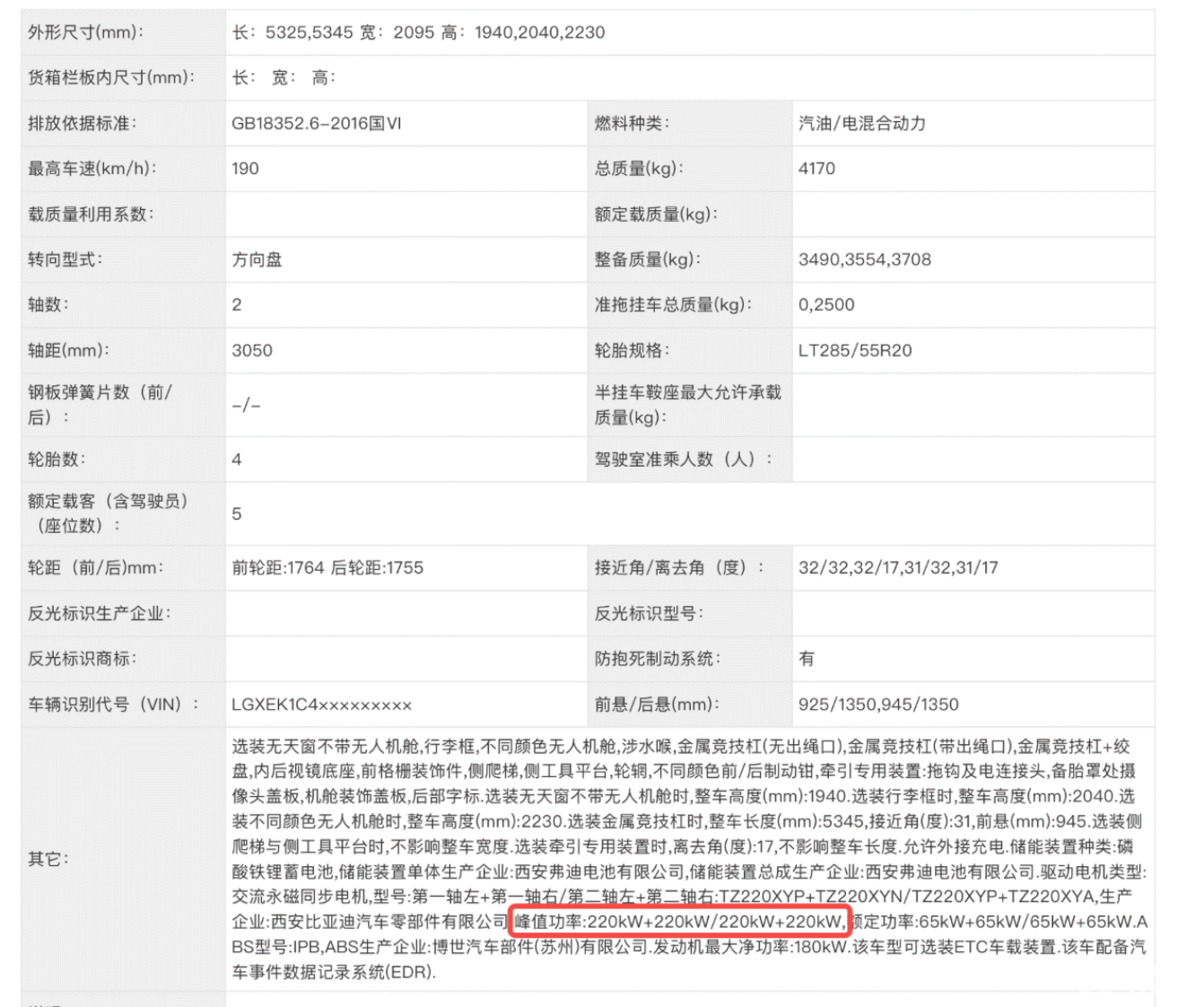Click the 轮距（前/后）mm label

(x=95, y=567)
